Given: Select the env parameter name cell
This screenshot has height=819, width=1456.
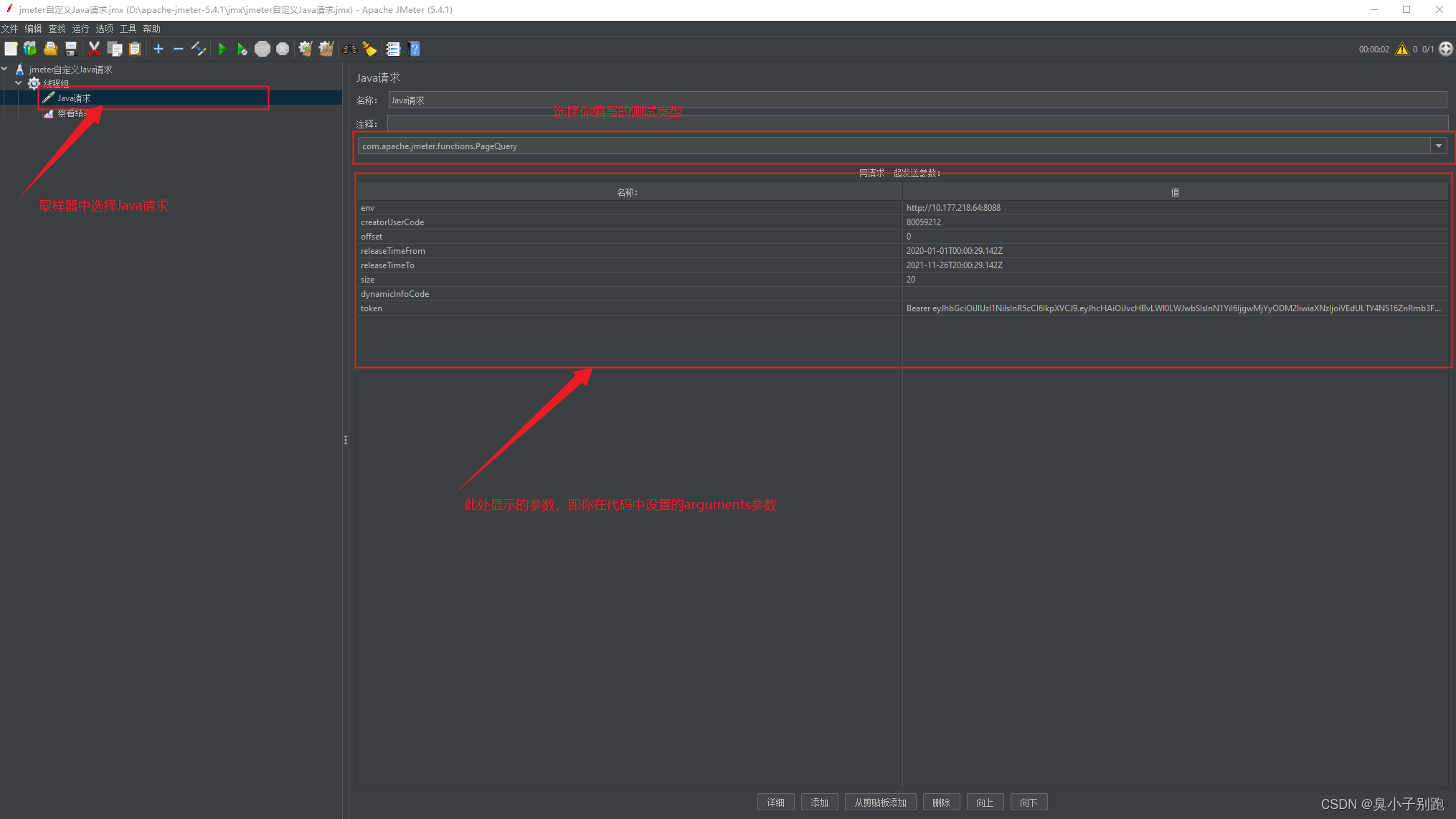Looking at the screenshot, I should click(x=629, y=208).
